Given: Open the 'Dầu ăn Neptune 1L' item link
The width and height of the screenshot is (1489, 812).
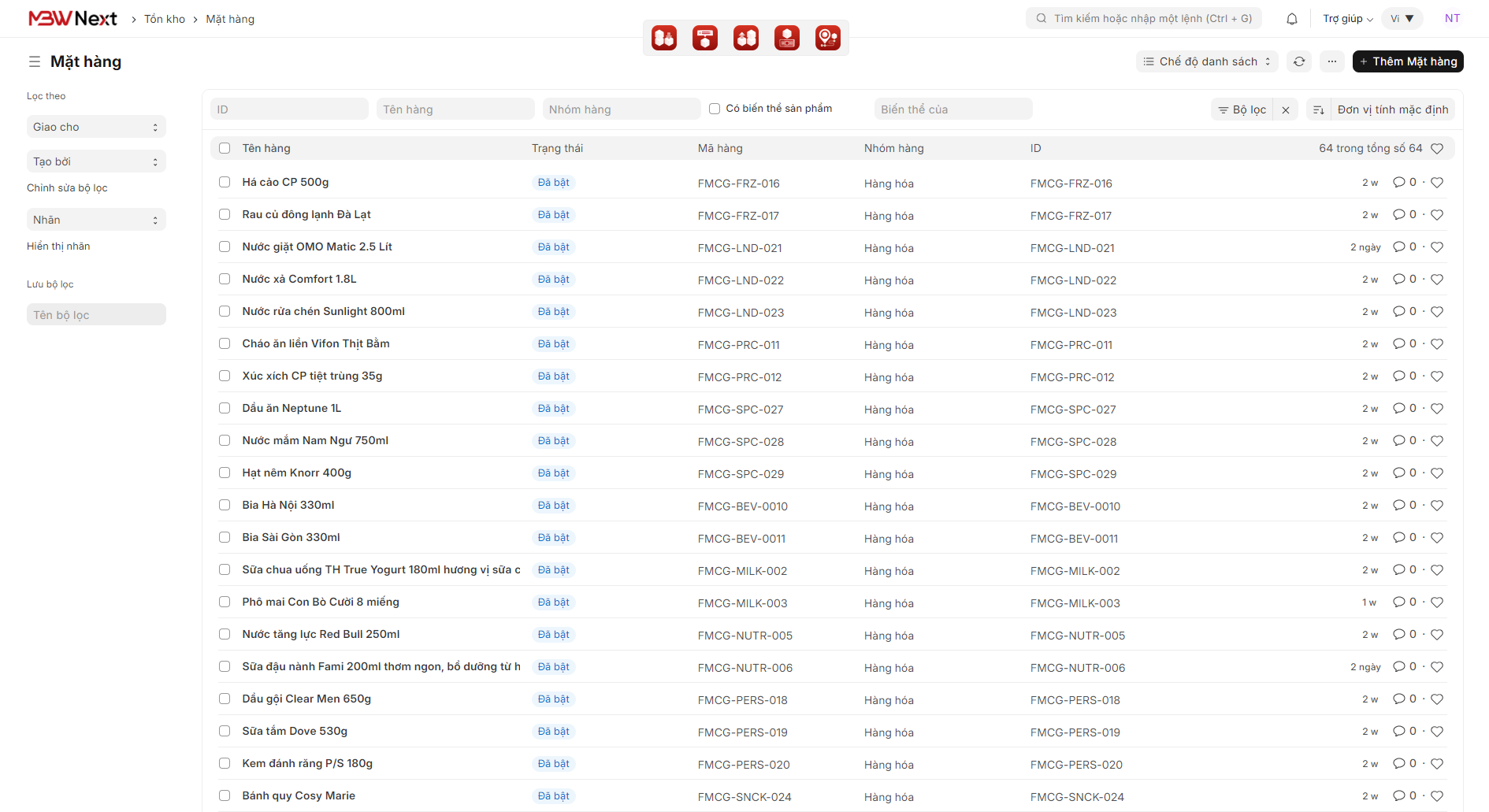Looking at the screenshot, I should [291, 408].
